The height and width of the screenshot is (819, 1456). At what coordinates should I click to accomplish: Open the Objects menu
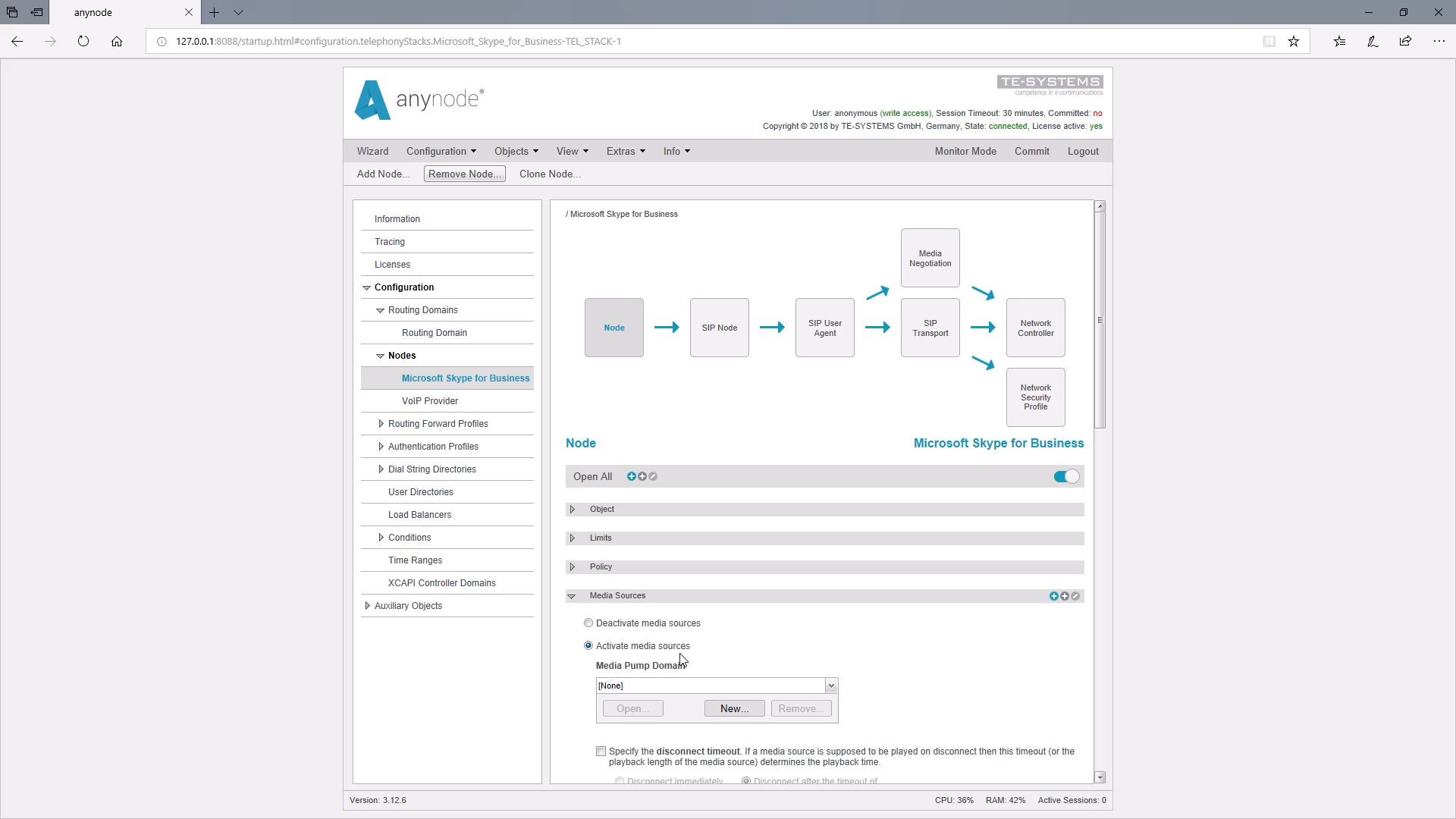pos(516,151)
